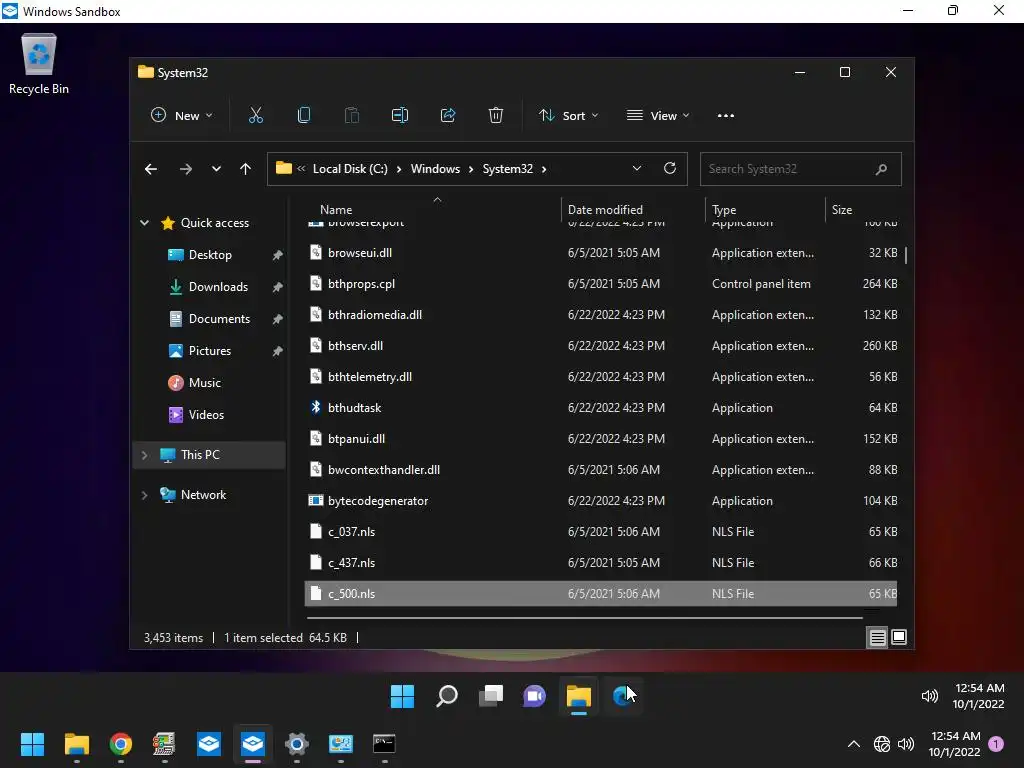Select the file bthradiomedia.dll
1024x768 pixels.
[601, 315]
